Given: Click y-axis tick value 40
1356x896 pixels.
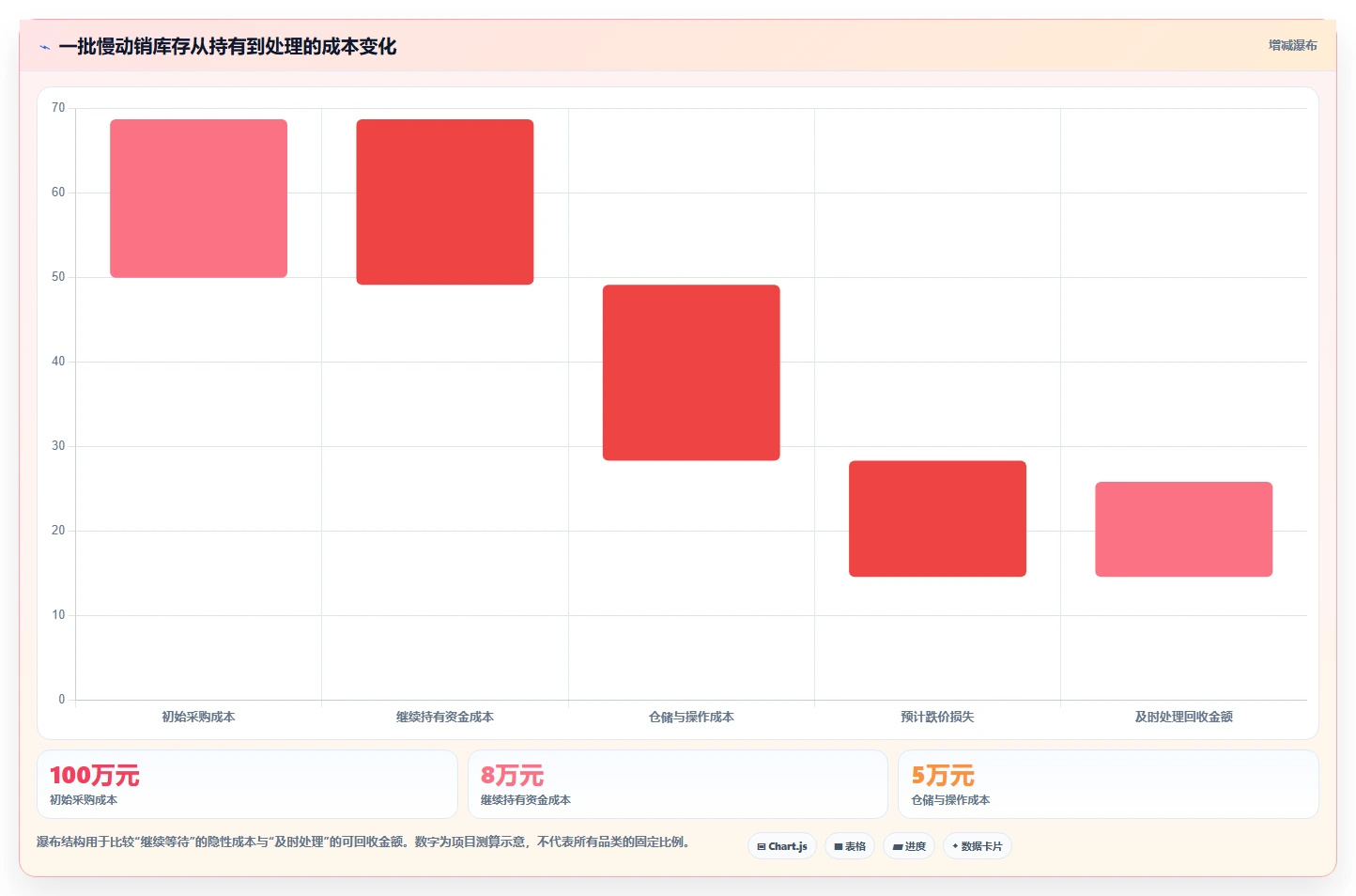Looking at the screenshot, I should point(58,362).
